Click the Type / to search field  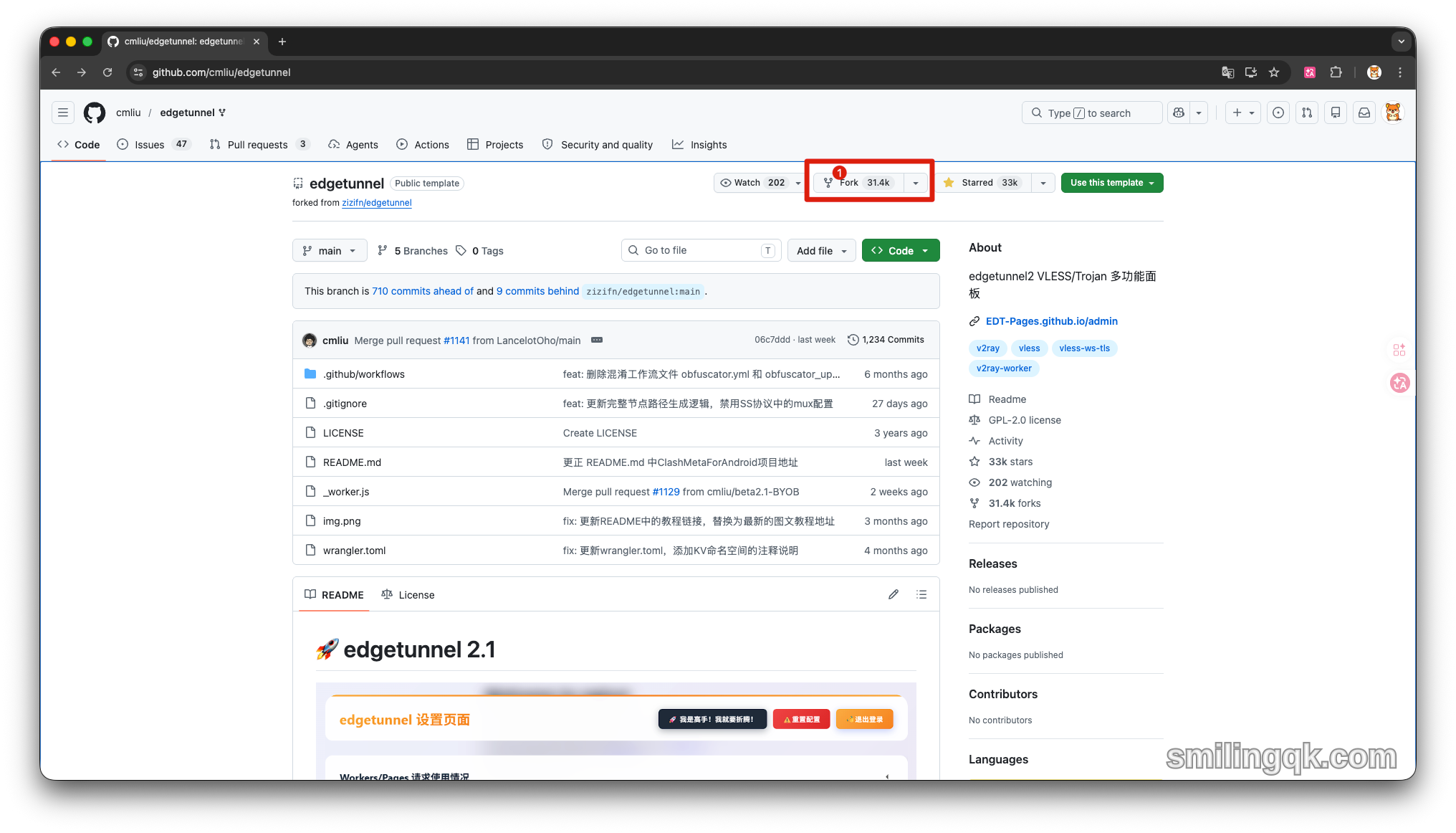1091,113
